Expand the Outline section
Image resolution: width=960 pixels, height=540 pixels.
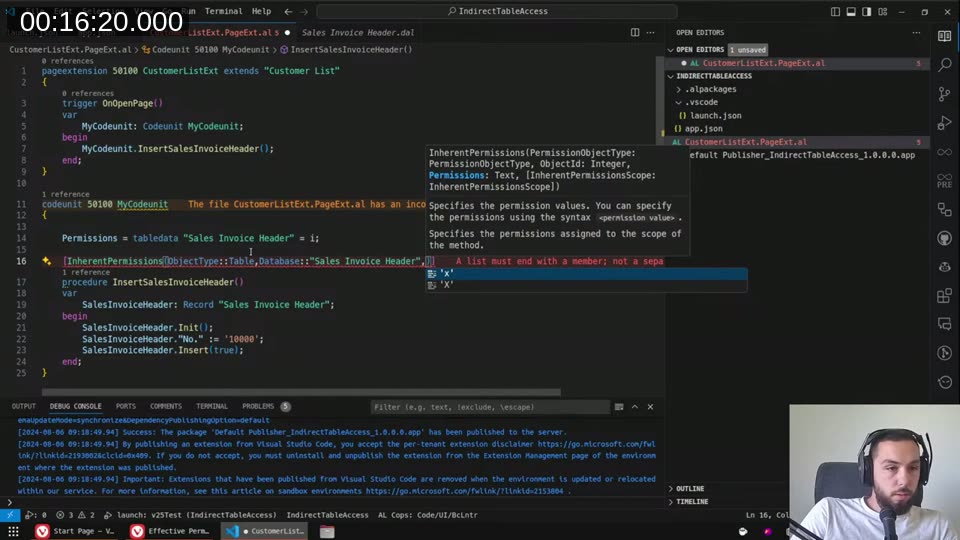pos(690,489)
